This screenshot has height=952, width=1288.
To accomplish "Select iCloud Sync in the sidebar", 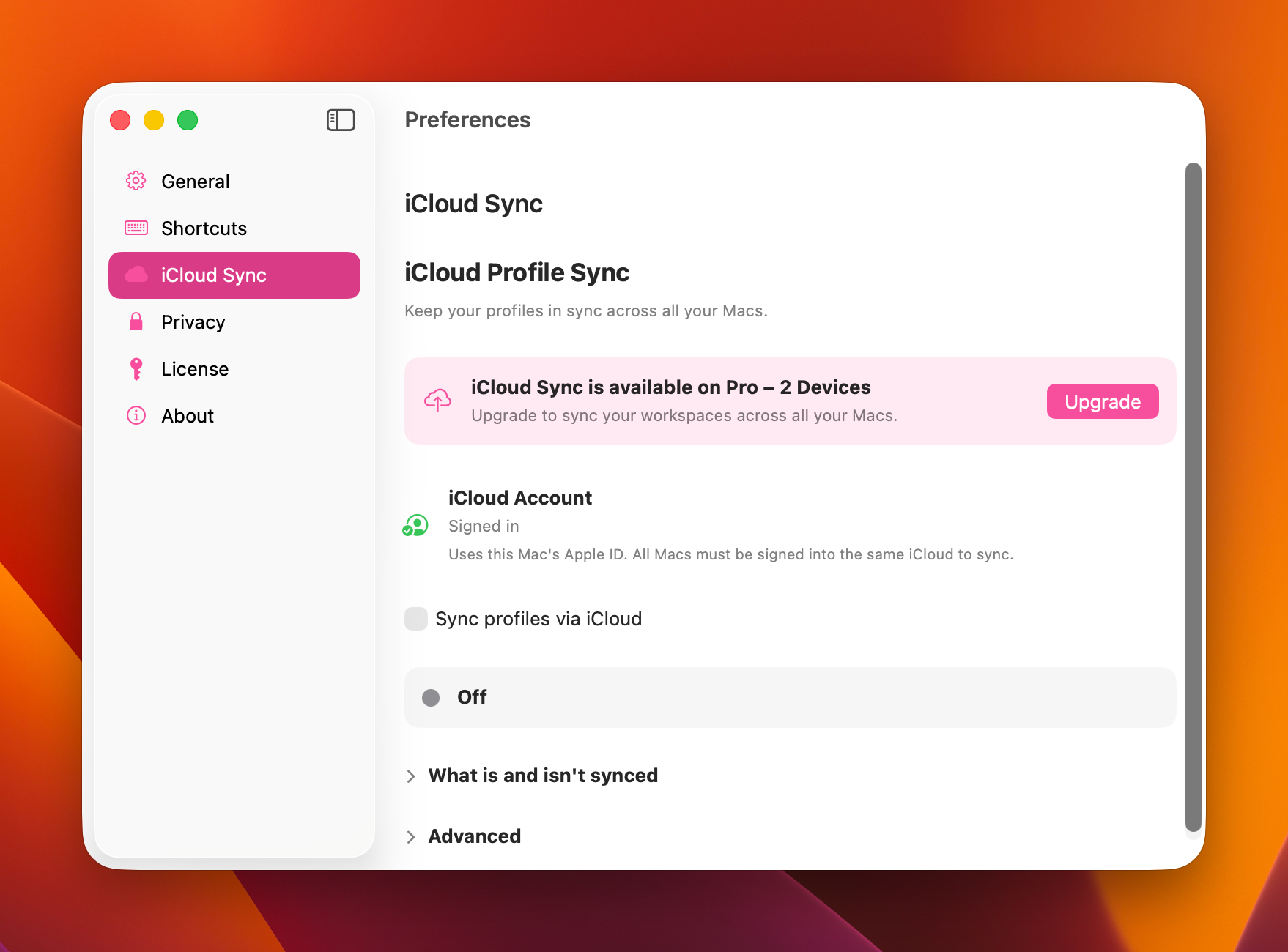I will tap(234, 275).
